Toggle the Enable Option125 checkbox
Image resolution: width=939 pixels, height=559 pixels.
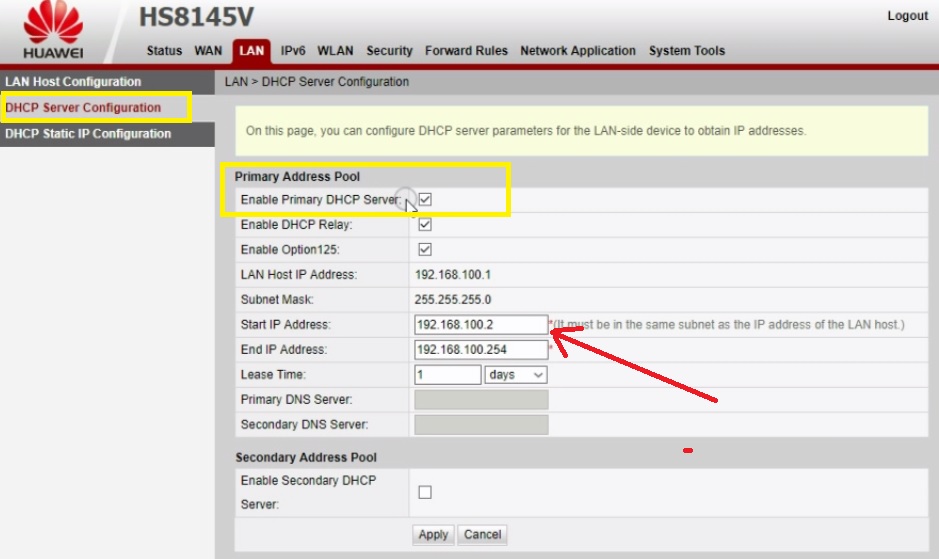point(425,250)
